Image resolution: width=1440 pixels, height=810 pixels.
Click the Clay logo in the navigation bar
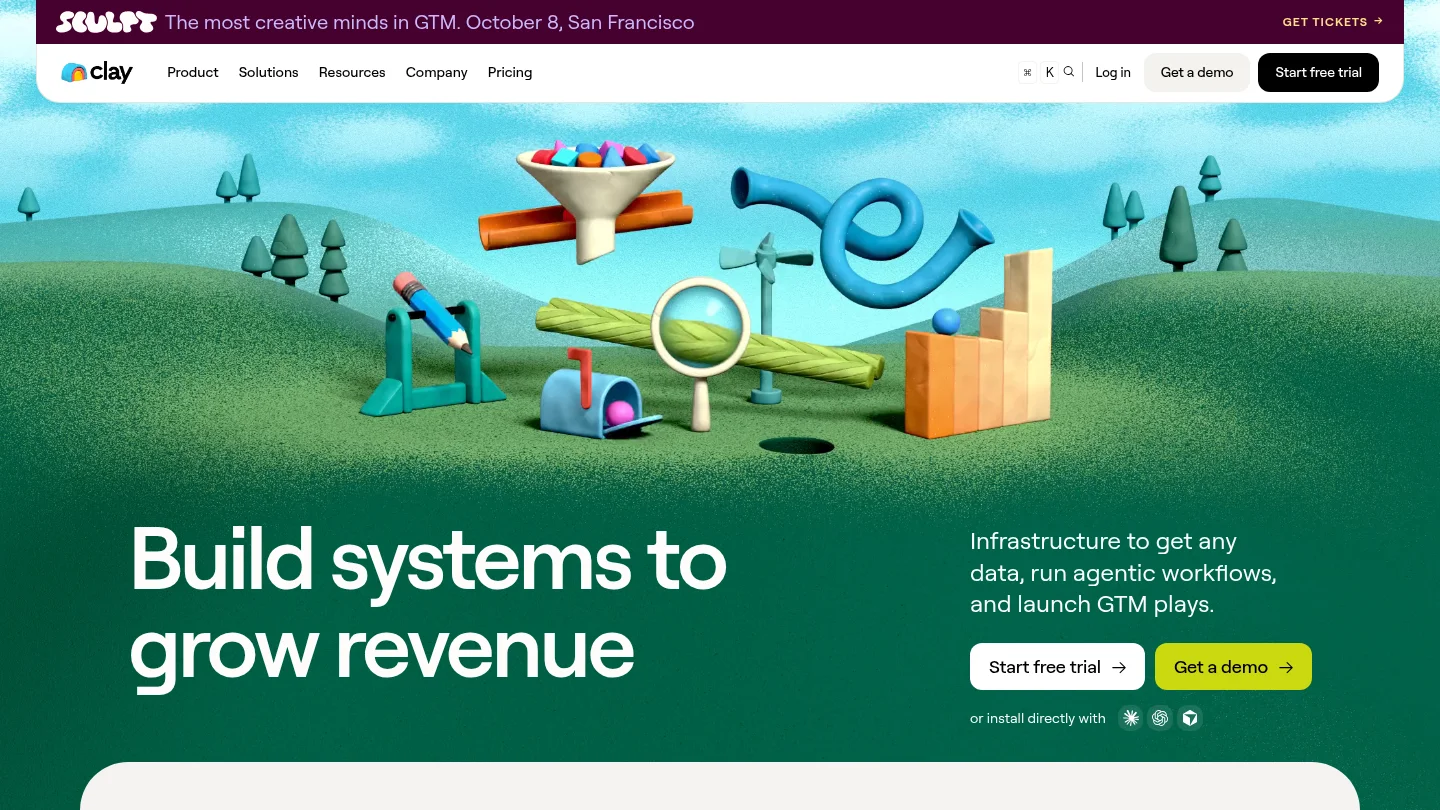point(97,72)
